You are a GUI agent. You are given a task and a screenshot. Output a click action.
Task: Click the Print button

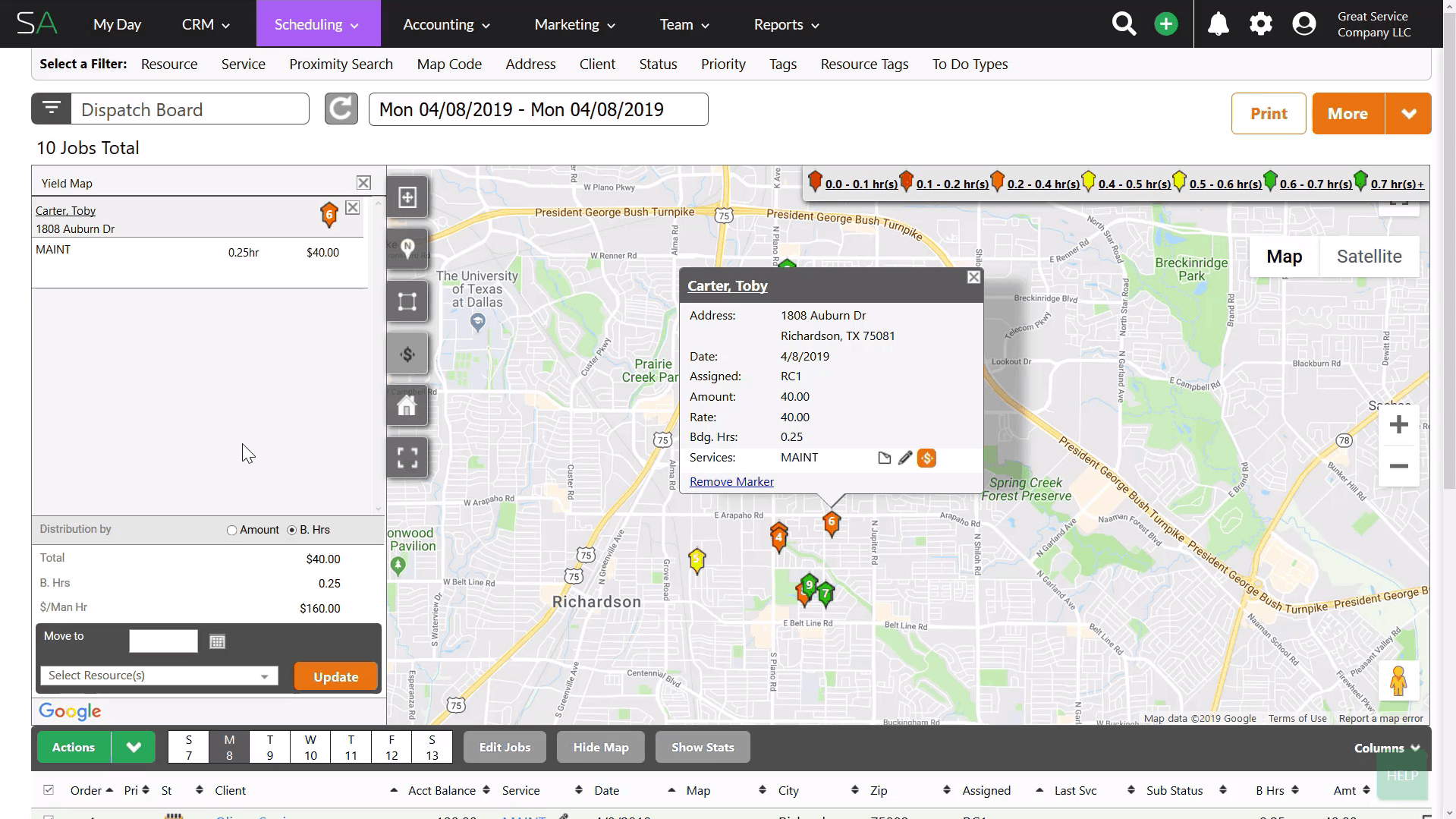(1269, 114)
